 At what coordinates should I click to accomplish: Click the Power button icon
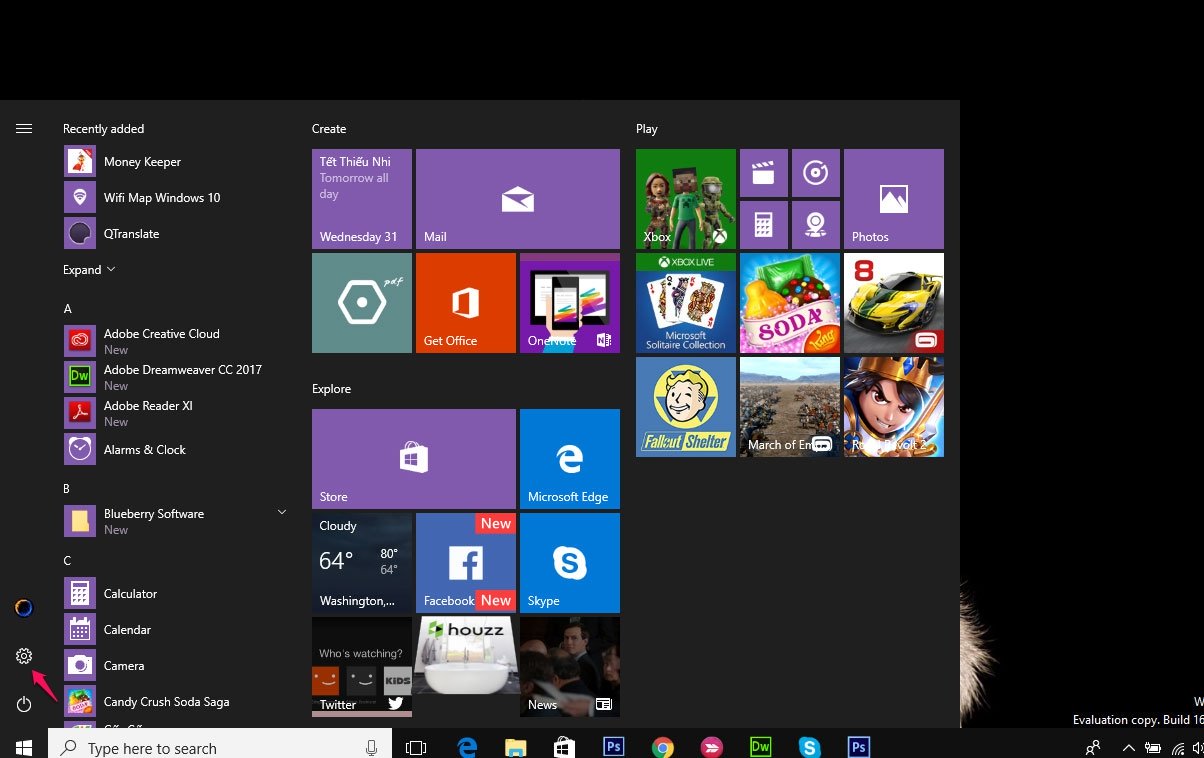[24, 704]
